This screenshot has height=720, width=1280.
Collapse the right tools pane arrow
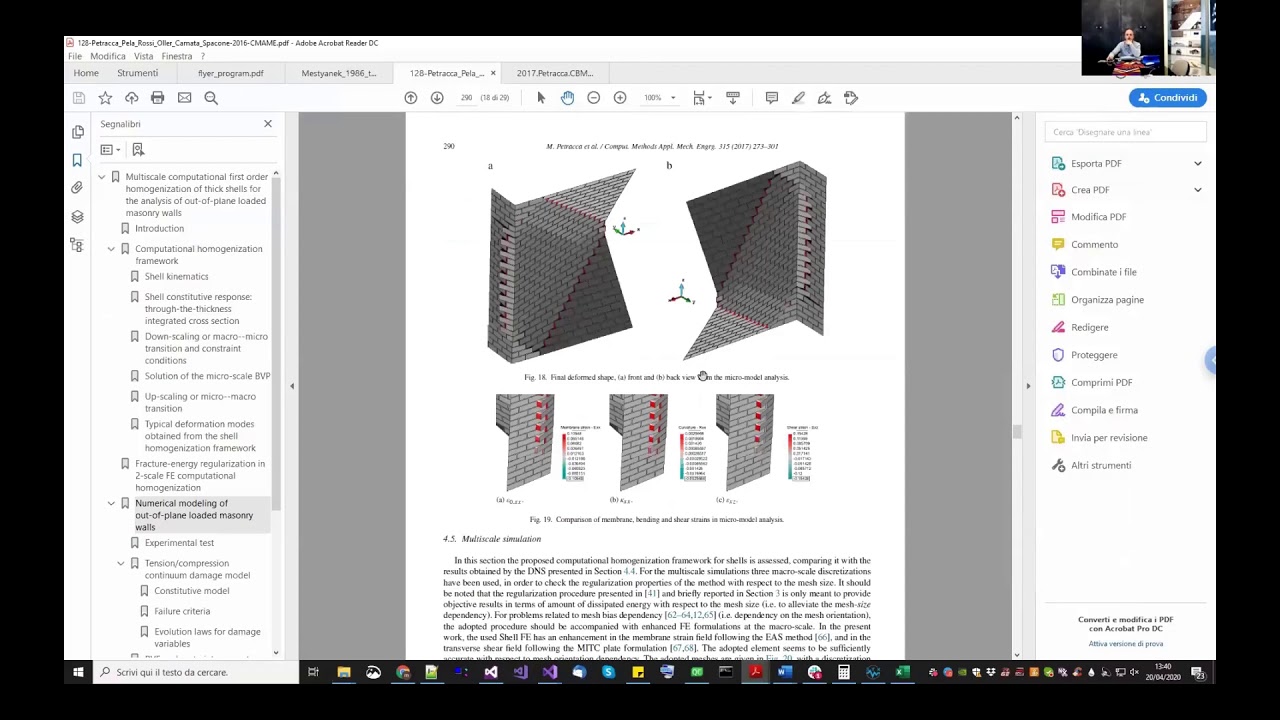(x=1027, y=386)
